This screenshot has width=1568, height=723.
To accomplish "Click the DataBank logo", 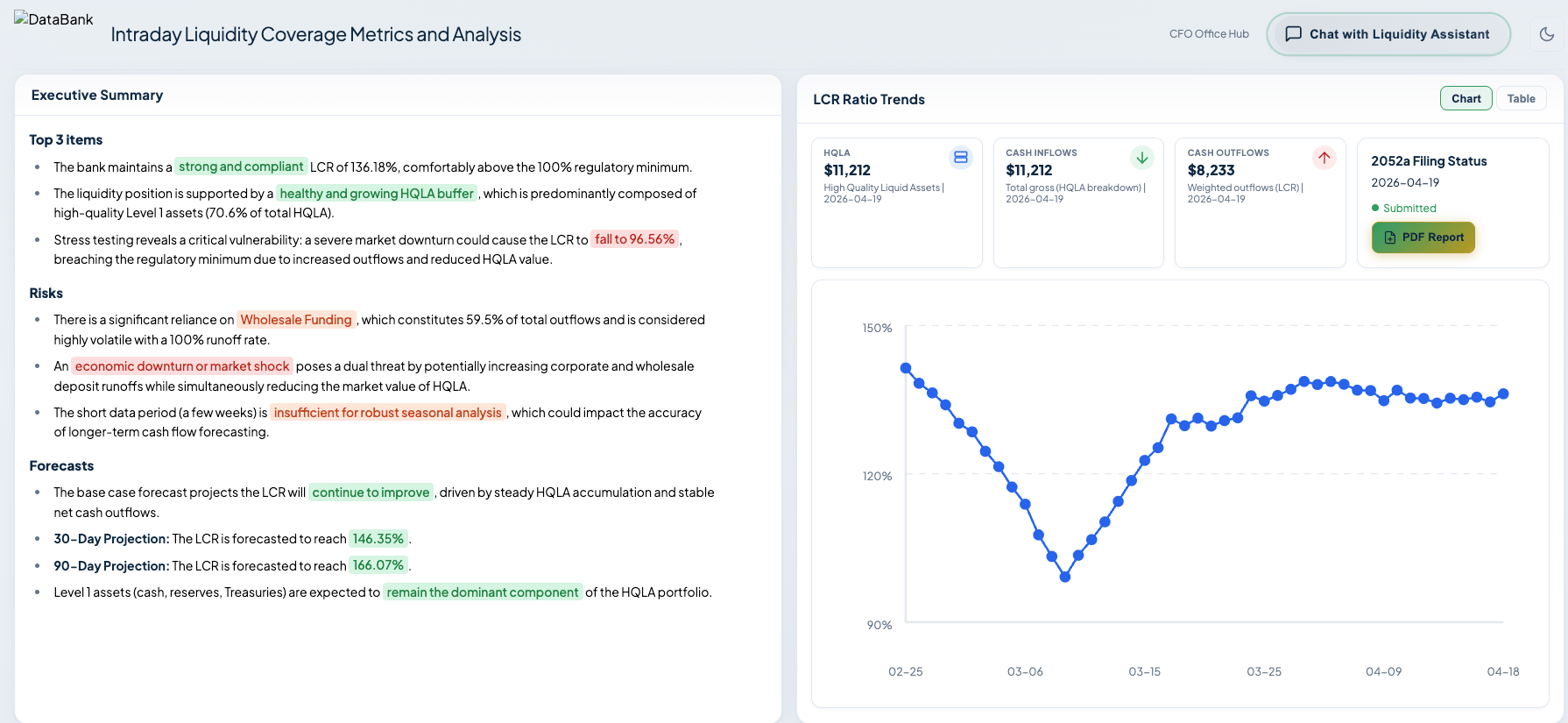I will pos(53,19).
